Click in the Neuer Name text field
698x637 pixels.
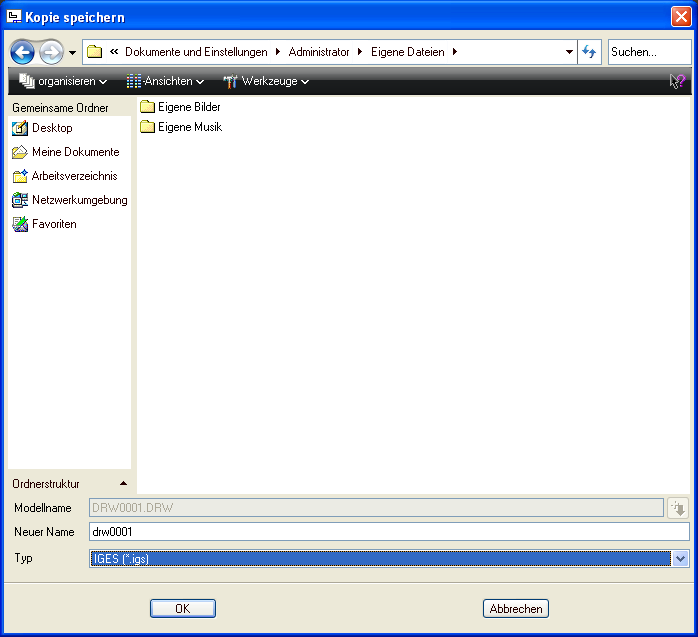(x=388, y=532)
